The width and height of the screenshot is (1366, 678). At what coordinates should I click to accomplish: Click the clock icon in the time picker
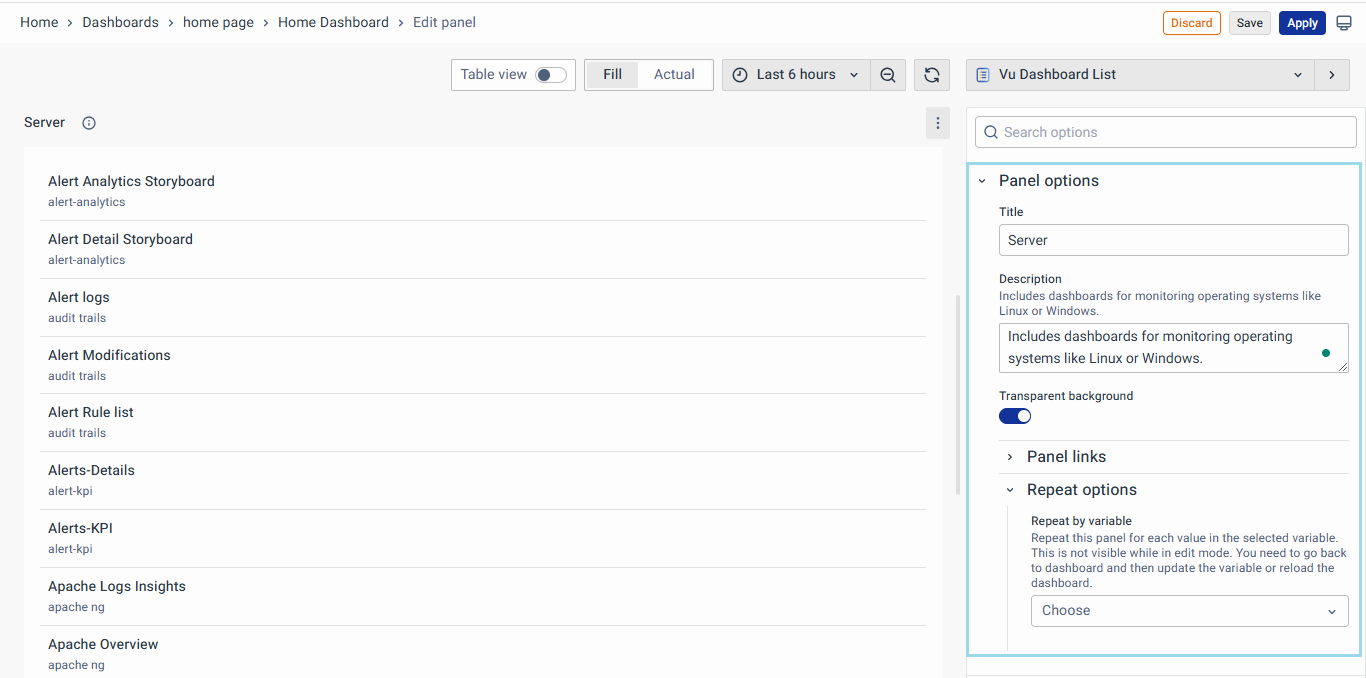pyautogui.click(x=739, y=74)
